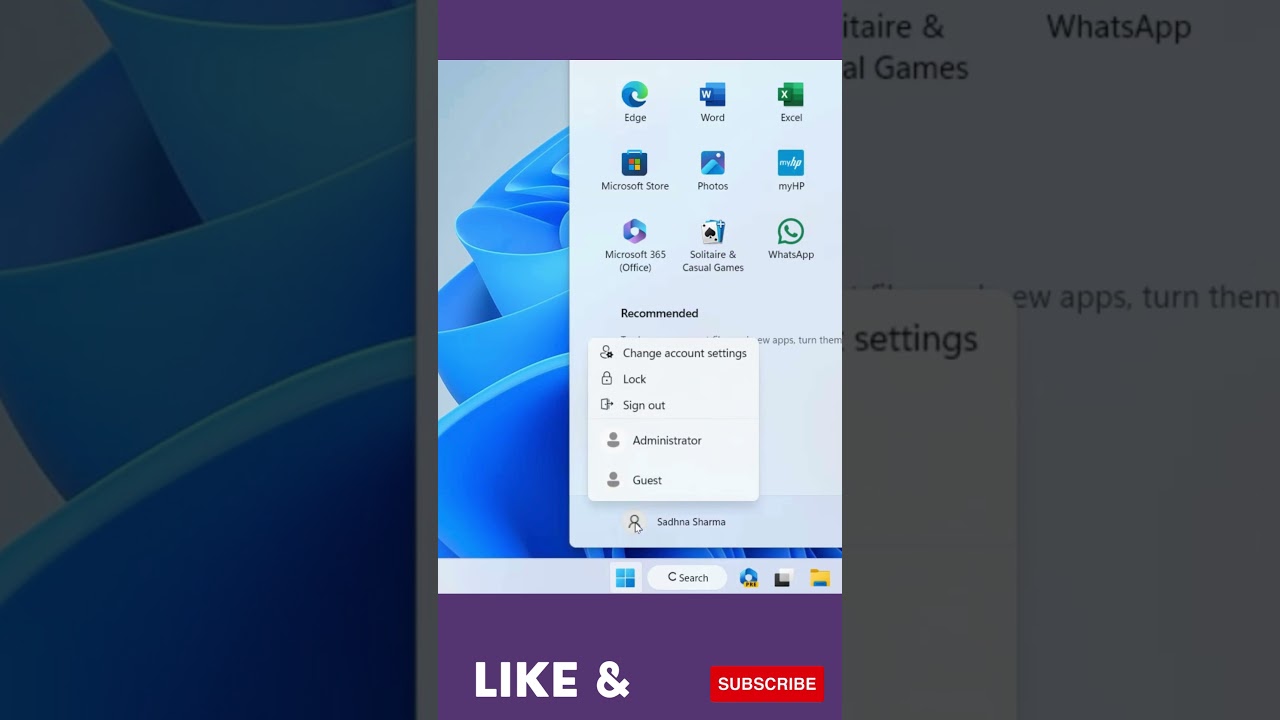1280x720 pixels.
Task: Open Microsoft 365 (Office) app
Action: click(x=635, y=245)
